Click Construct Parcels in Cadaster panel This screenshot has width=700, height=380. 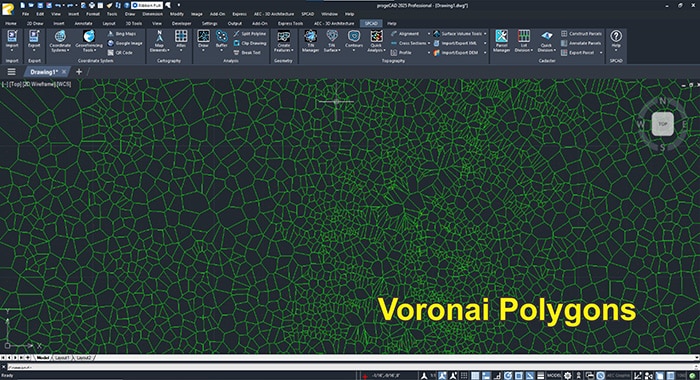[581, 34]
